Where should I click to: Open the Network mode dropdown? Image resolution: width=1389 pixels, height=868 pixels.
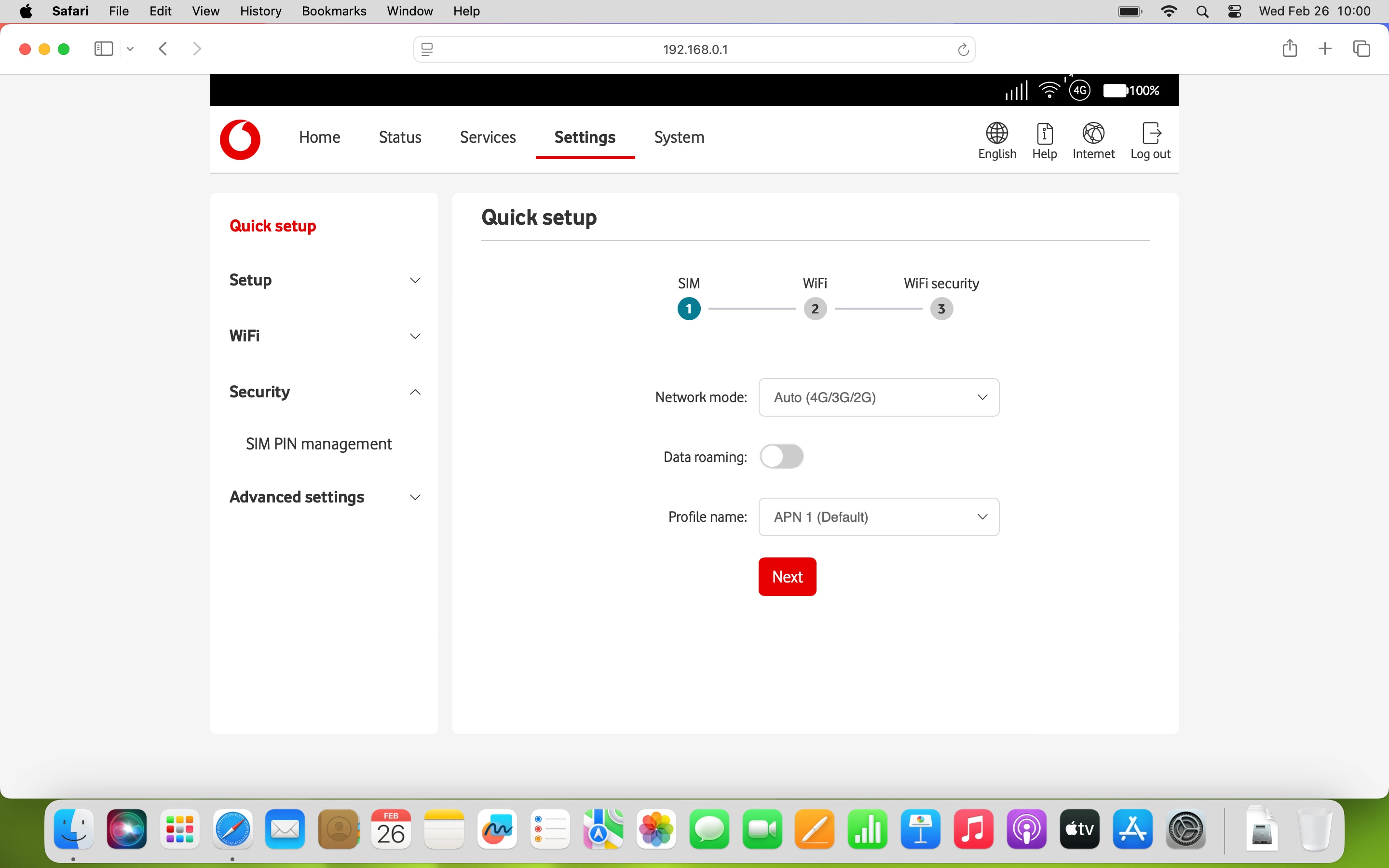click(x=879, y=397)
